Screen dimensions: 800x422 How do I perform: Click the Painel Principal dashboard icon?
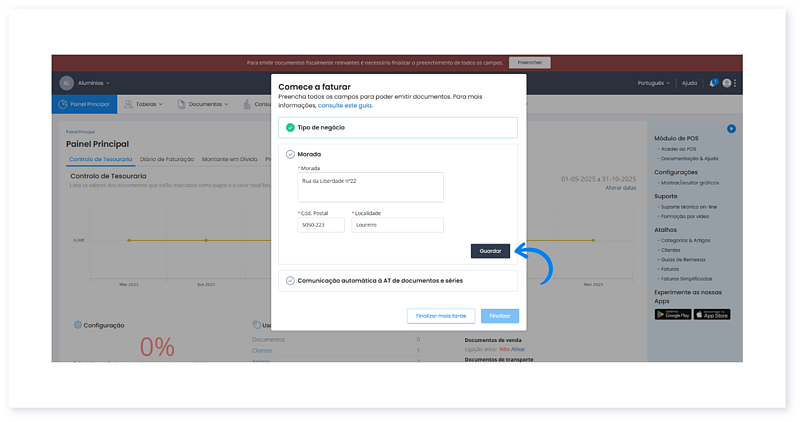[63, 103]
